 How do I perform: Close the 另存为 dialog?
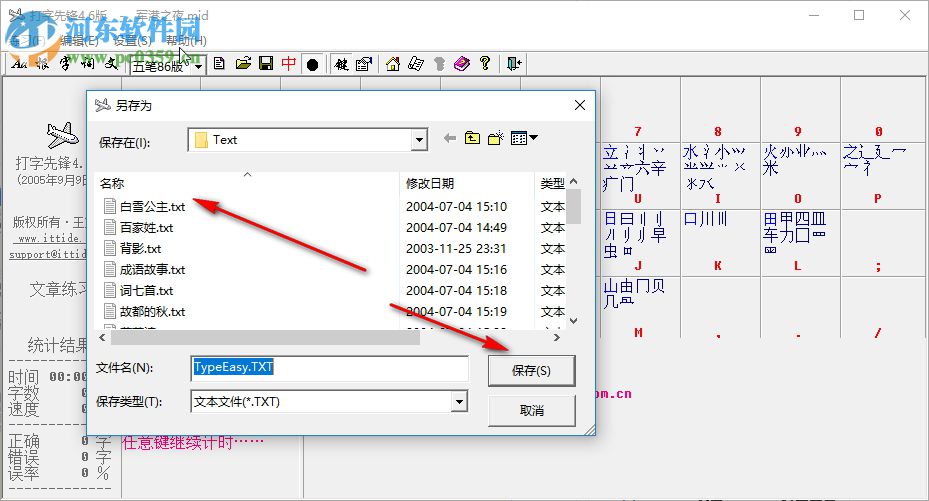click(579, 105)
